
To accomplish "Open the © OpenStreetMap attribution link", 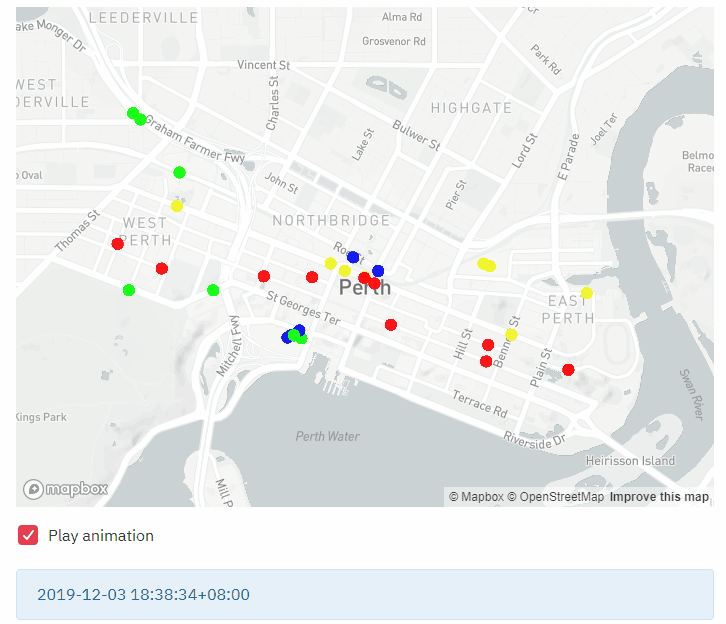I will tap(555, 497).
